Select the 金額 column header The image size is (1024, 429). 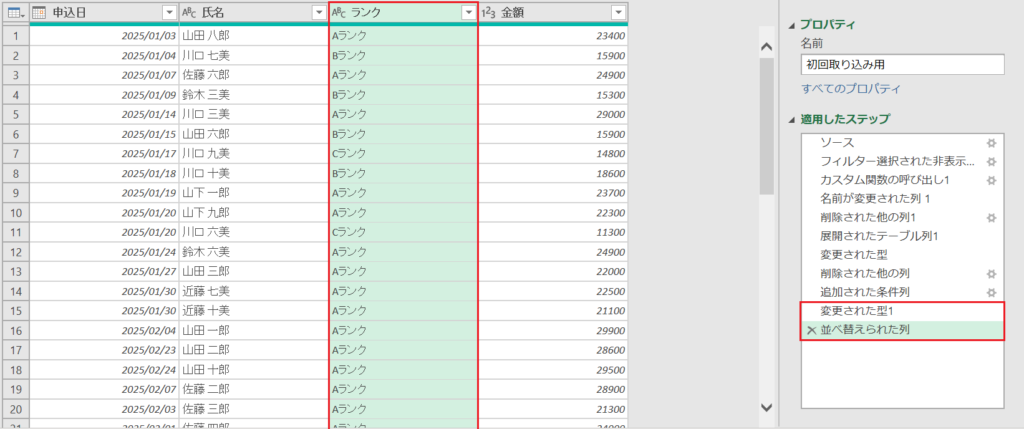(x=553, y=13)
